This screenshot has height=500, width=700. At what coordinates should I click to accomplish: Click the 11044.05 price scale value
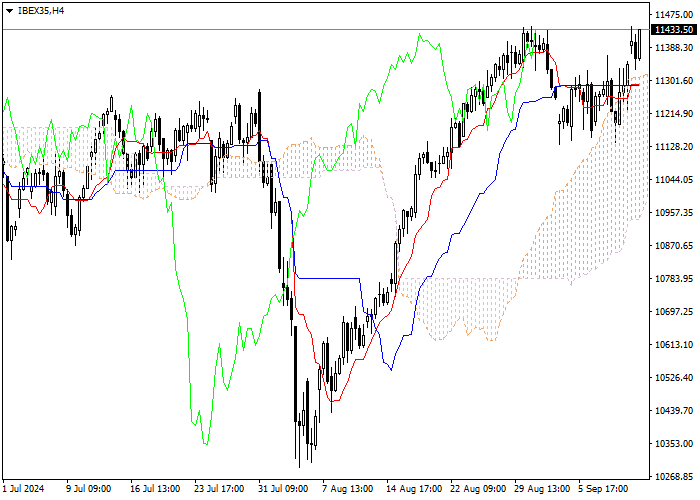coord(674,180)
